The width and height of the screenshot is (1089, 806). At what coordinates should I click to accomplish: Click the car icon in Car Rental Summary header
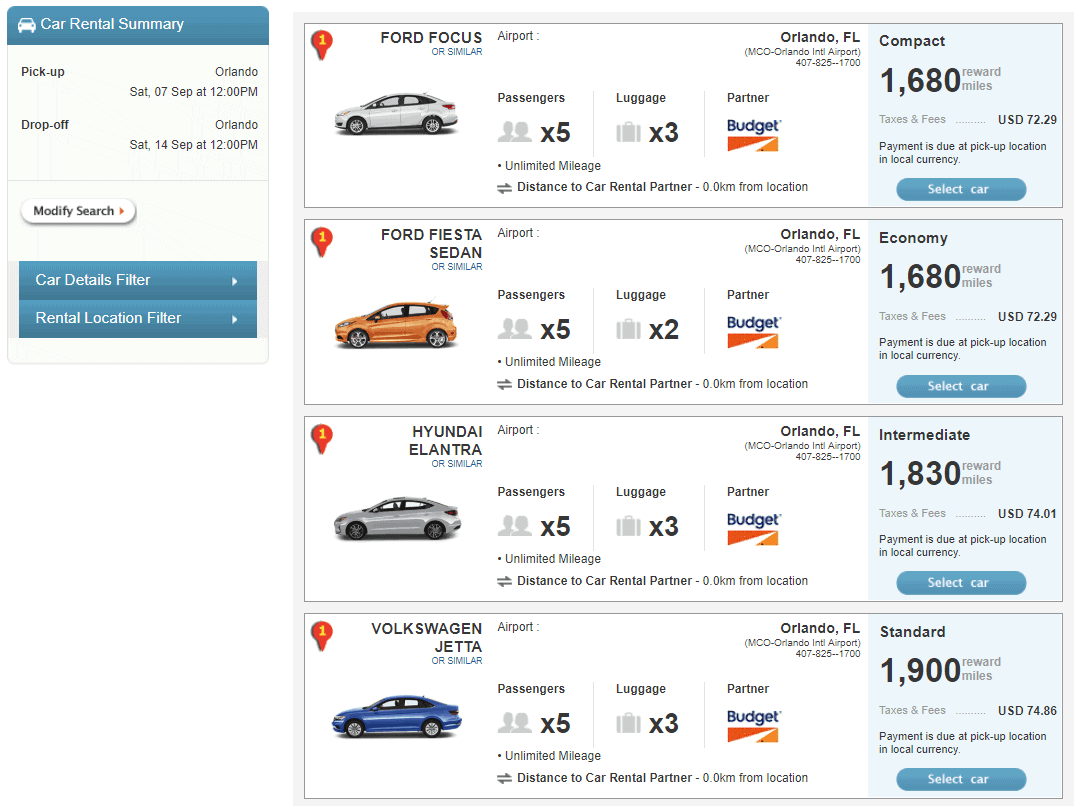pyautogui.click(x=27, y=24)
